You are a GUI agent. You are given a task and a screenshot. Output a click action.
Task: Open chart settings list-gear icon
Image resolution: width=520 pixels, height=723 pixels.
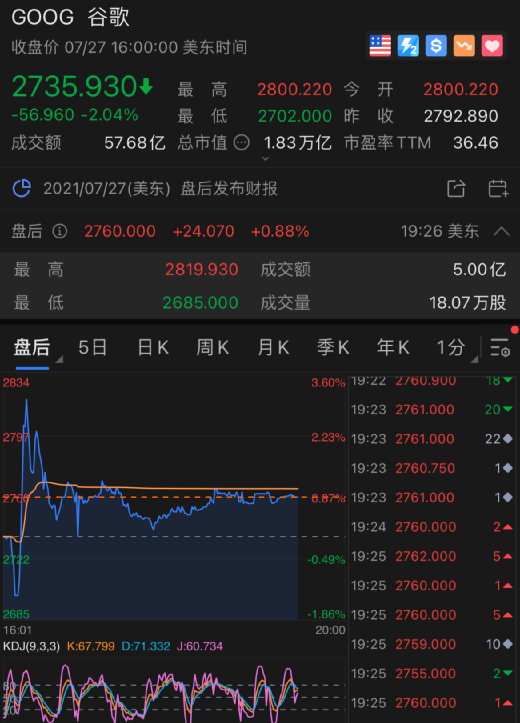pos(500,347)
